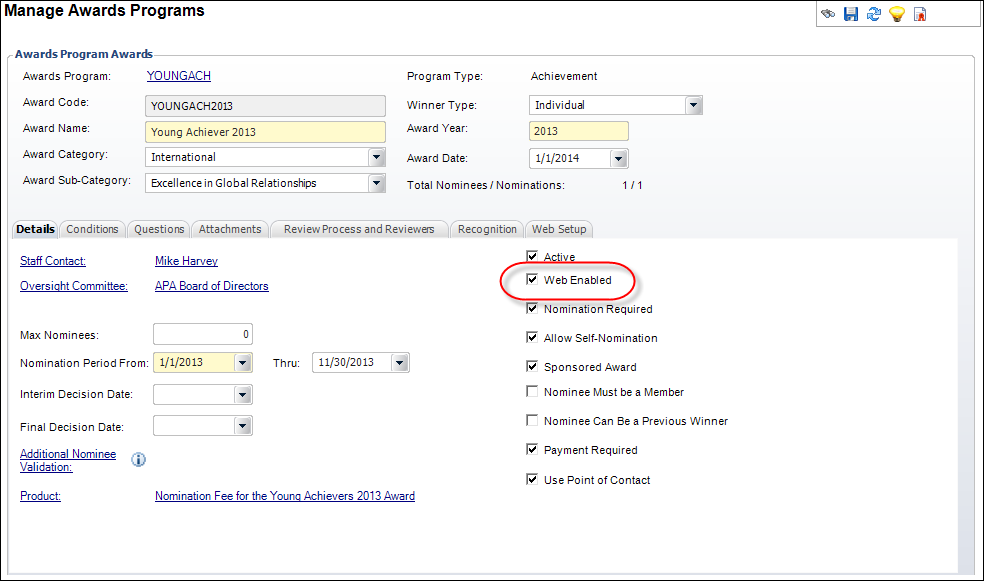984x581 pixels.
Task: Click the binoculars search icon
Action: click(x=828, y=14)
